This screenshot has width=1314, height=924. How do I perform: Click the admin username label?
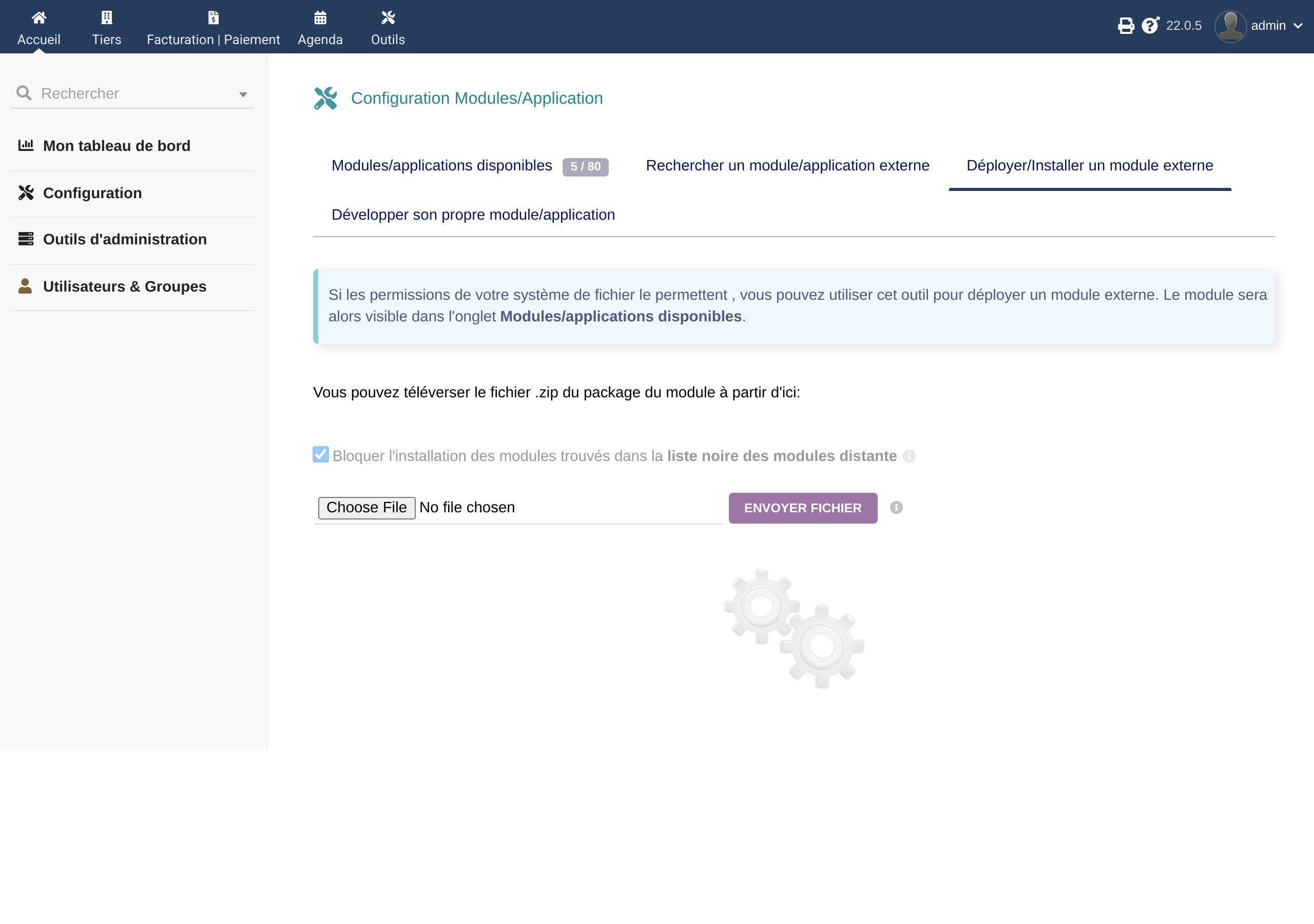[1268, 26]
